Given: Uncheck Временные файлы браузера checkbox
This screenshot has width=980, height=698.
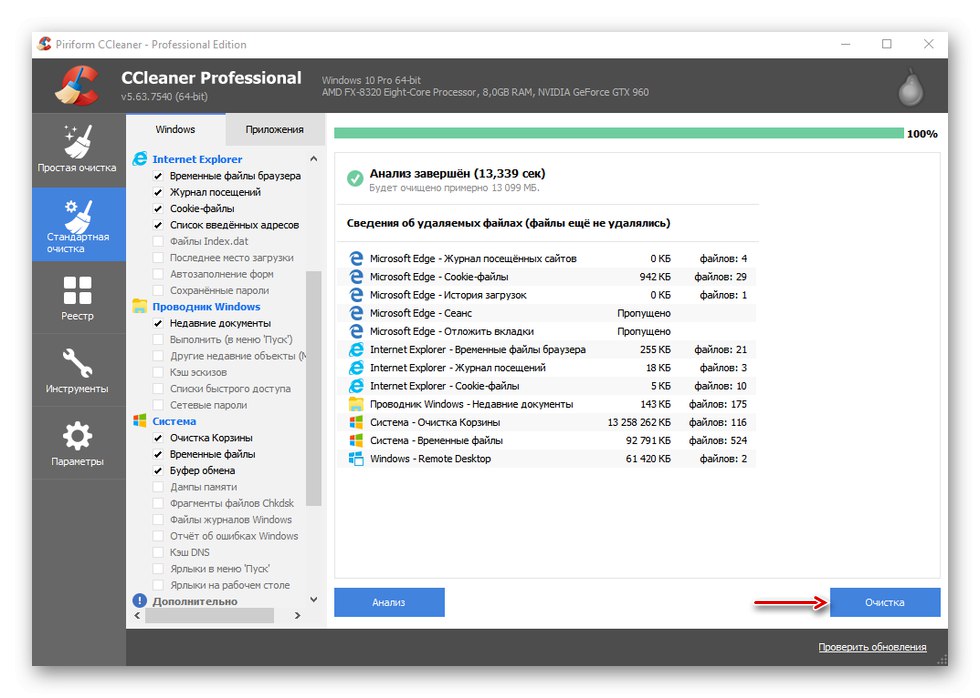Looking at the screenshot, I should click(x=158, y=176).
